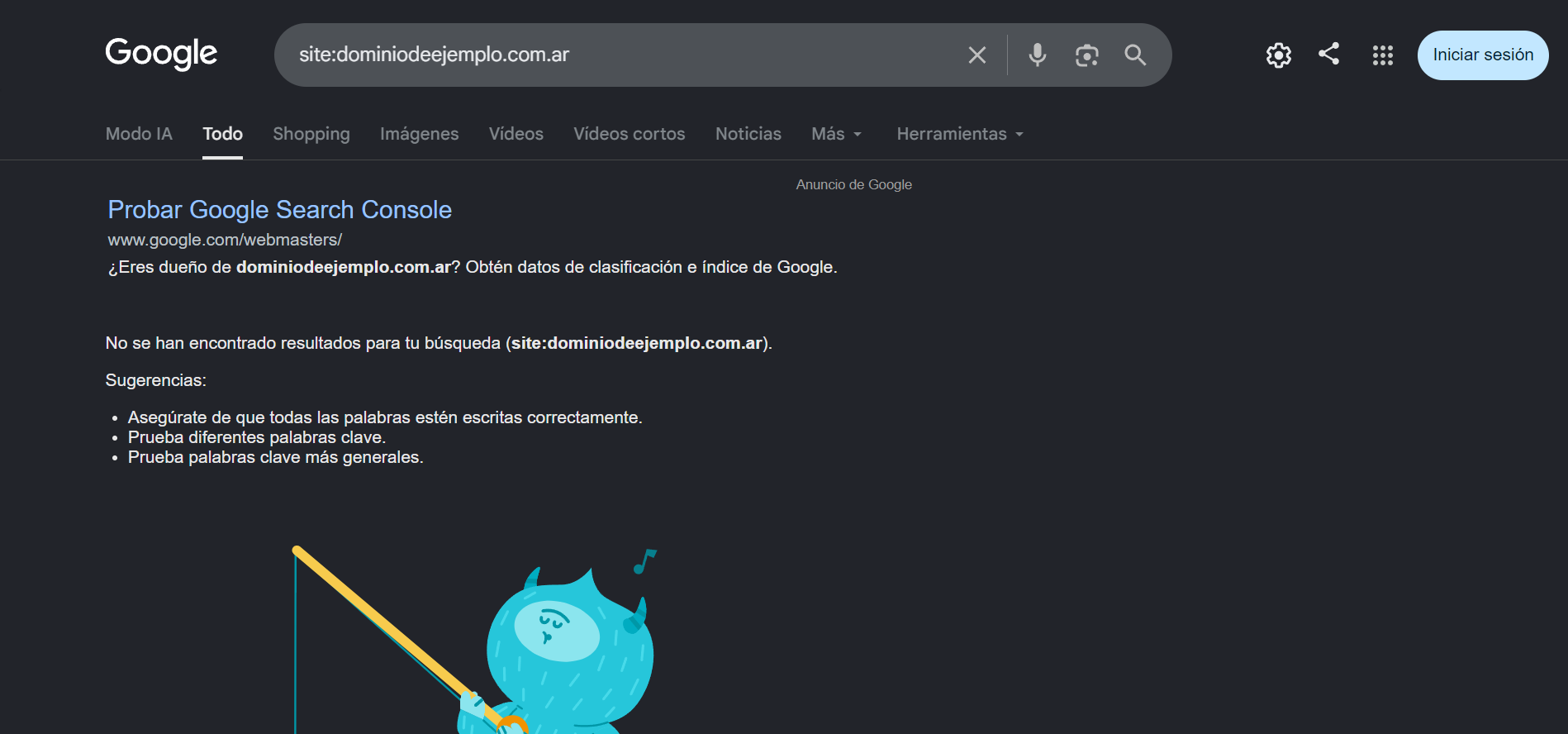Switch to Vídeos cortos tab
The height and width of the screenshot is (734, 1568).
[630, 134]
